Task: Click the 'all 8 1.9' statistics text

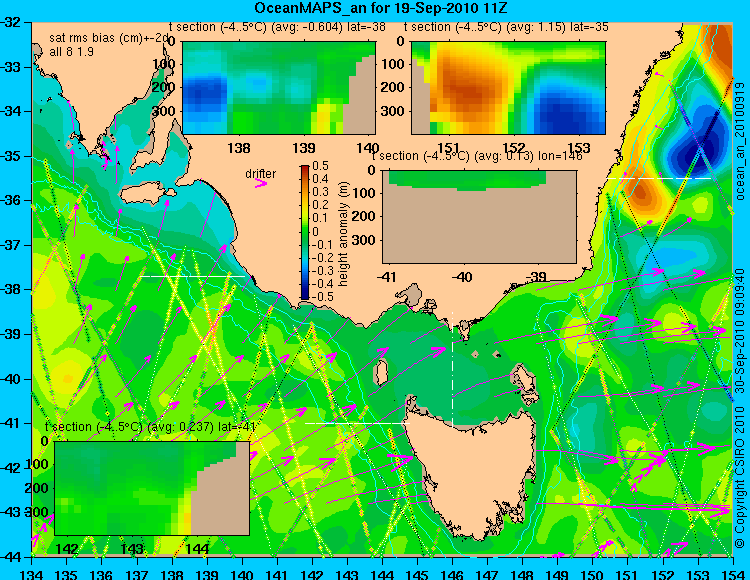Action: pos(71,52)
